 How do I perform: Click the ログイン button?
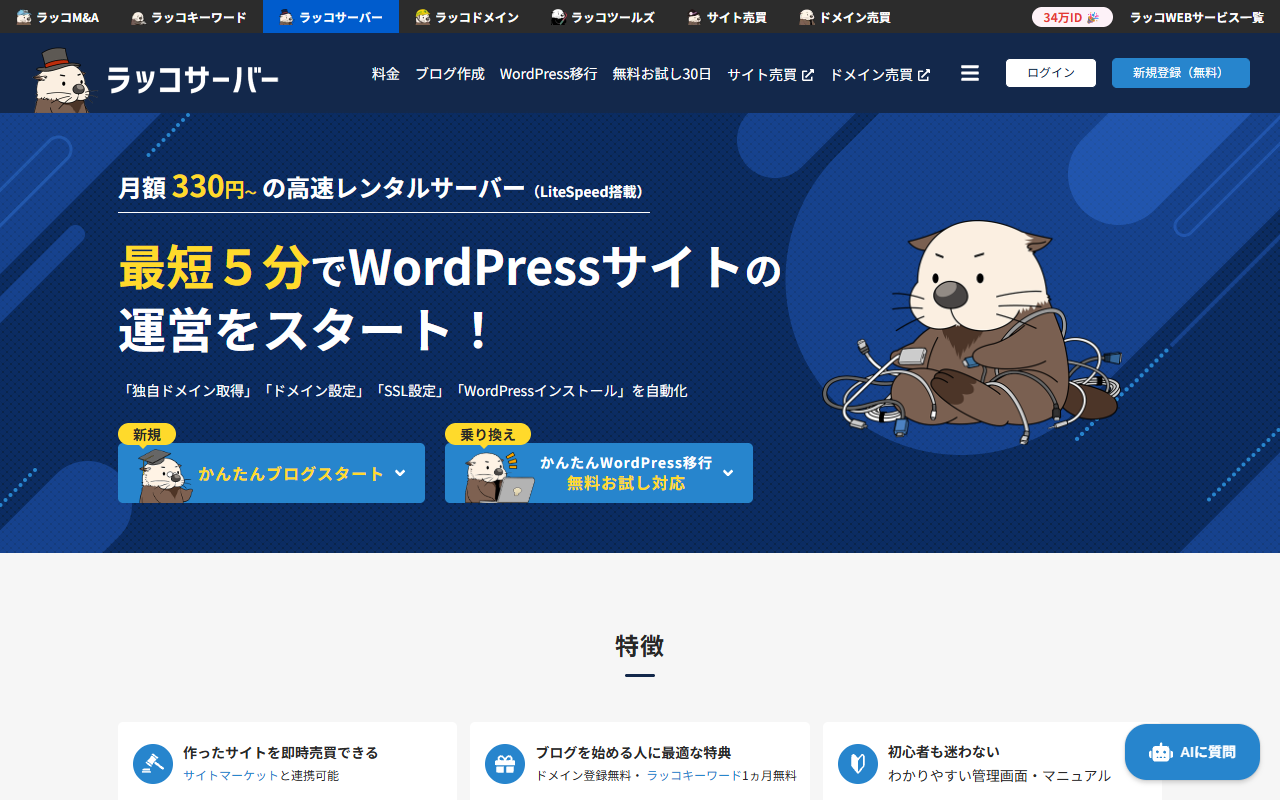1050,72
